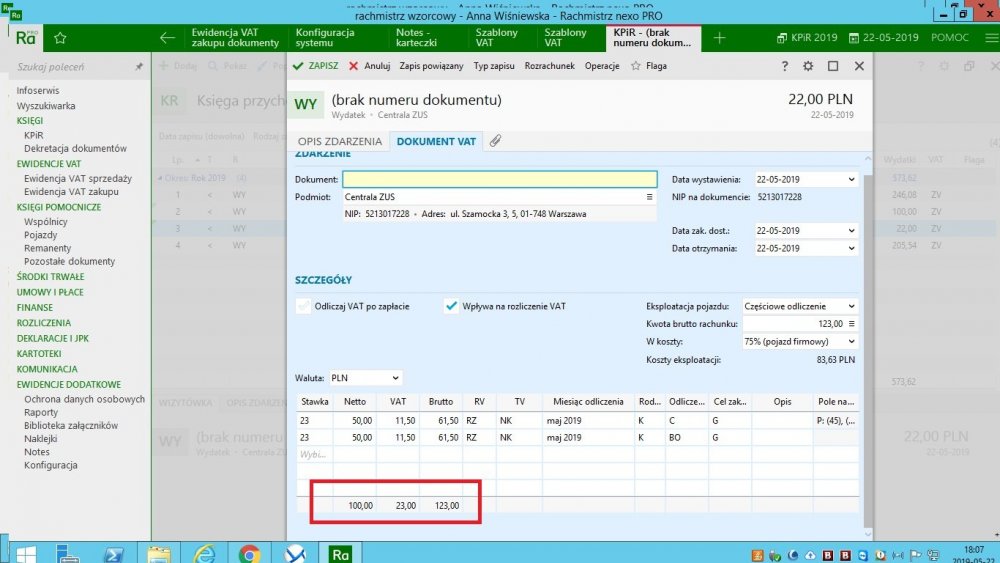Screen dimensions: 1000x563
Task: Expand the 'Data wystawienia' date dropdown
Action: pos(851,180)
